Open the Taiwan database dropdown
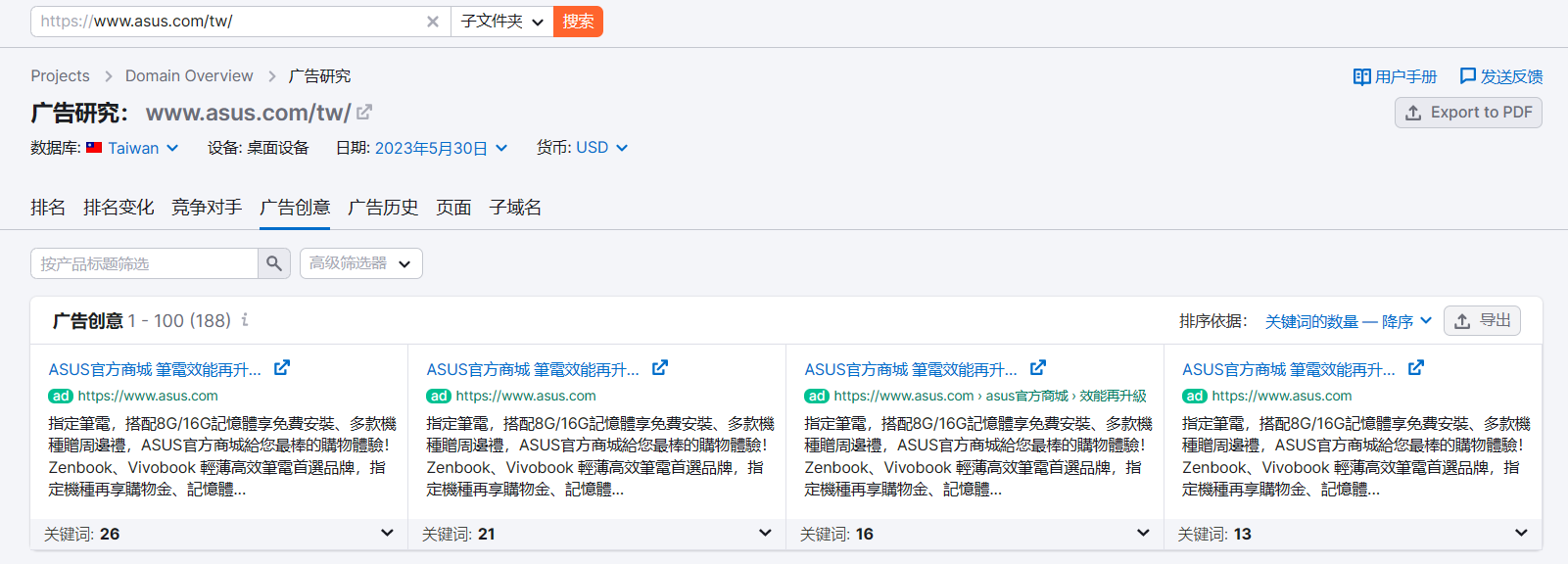Viewport: 1568px width, 564px height. (143, 148)
